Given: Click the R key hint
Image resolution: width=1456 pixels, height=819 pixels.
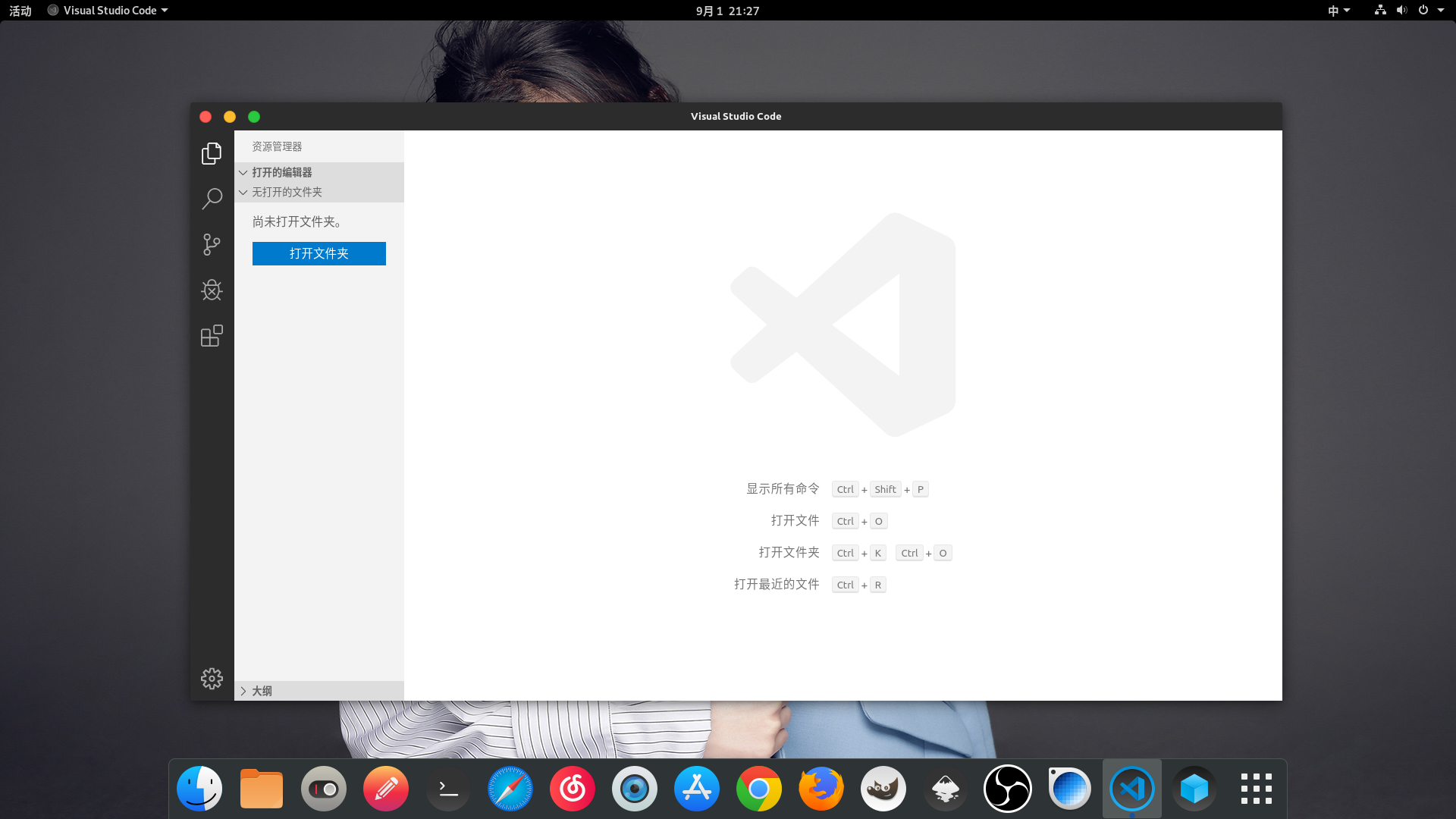Looking at the screenshot, I should pyautogui.click(x=878, y=585).
